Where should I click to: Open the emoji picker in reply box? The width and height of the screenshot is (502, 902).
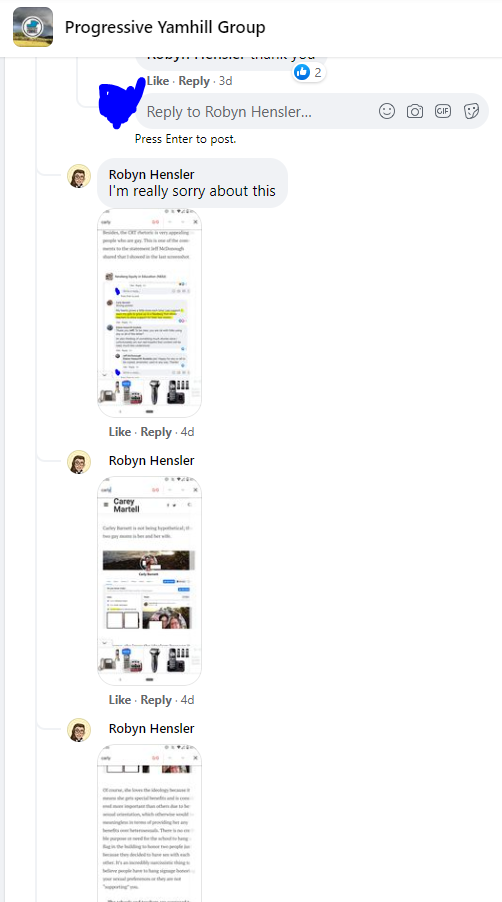[387, 111]
